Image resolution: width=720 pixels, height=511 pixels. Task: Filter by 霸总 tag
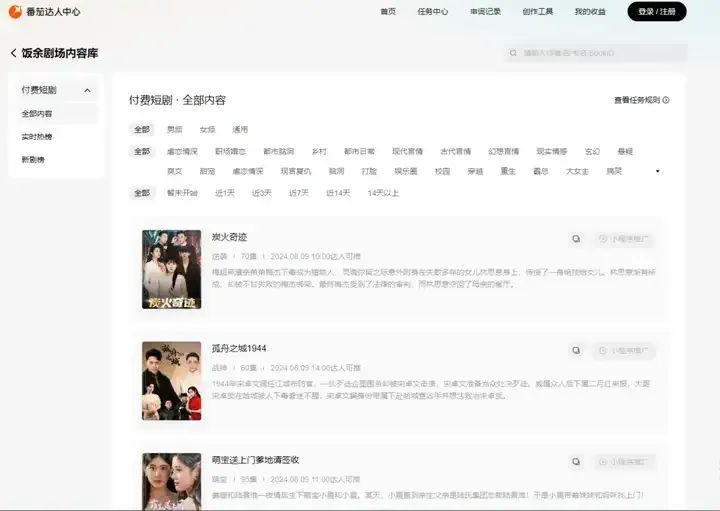(x=541, y=171)
